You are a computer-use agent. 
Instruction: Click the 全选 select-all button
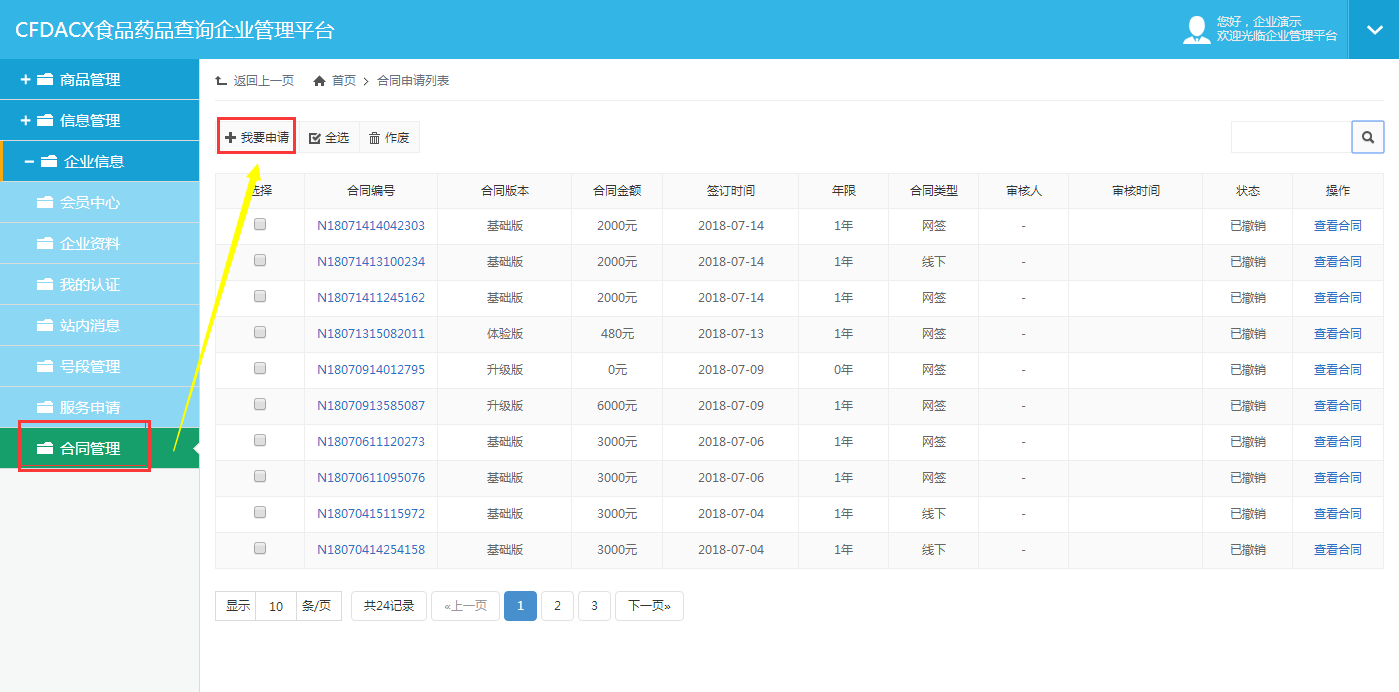click(329, 138)
